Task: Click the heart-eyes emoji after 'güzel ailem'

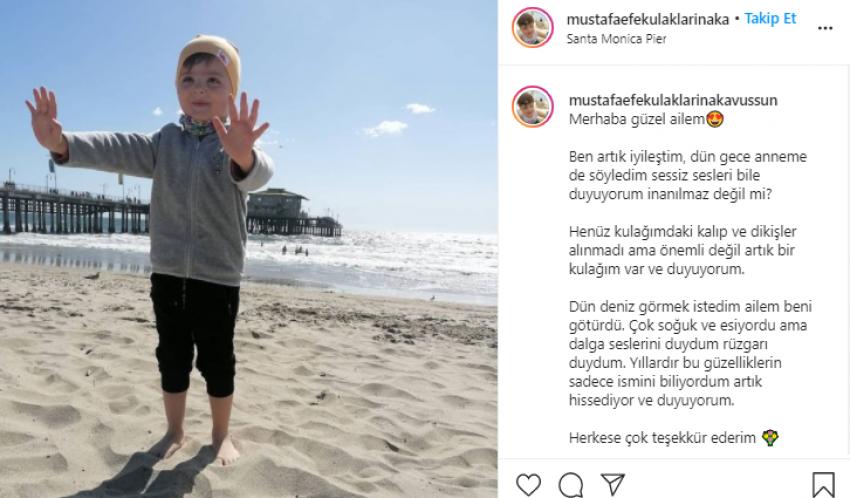Action: click(x=715, y=119)
